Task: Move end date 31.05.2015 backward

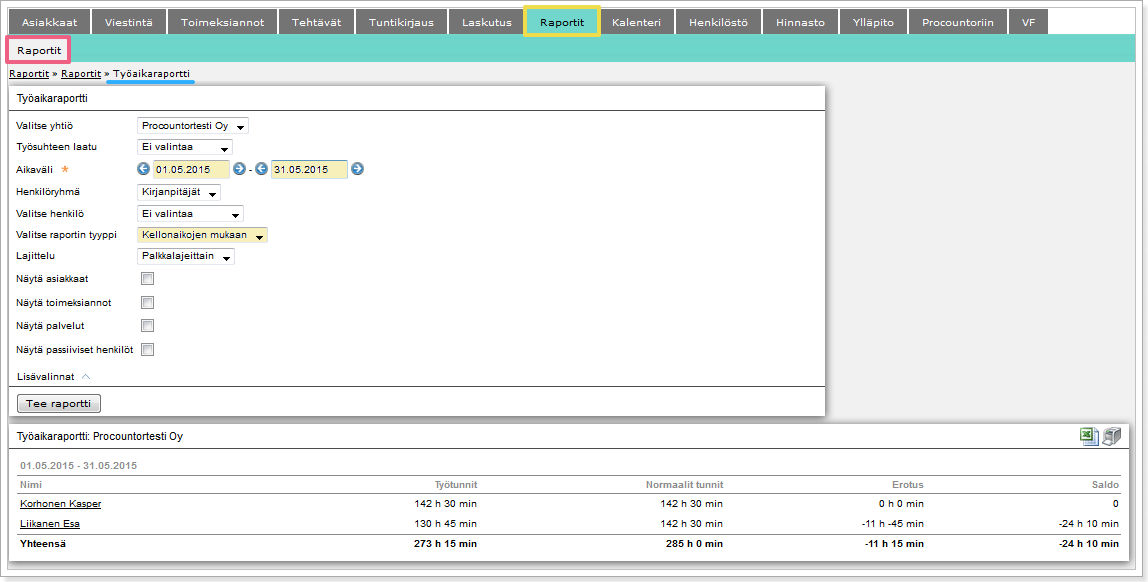Action: pyautogui.click(x=261, y=169)
